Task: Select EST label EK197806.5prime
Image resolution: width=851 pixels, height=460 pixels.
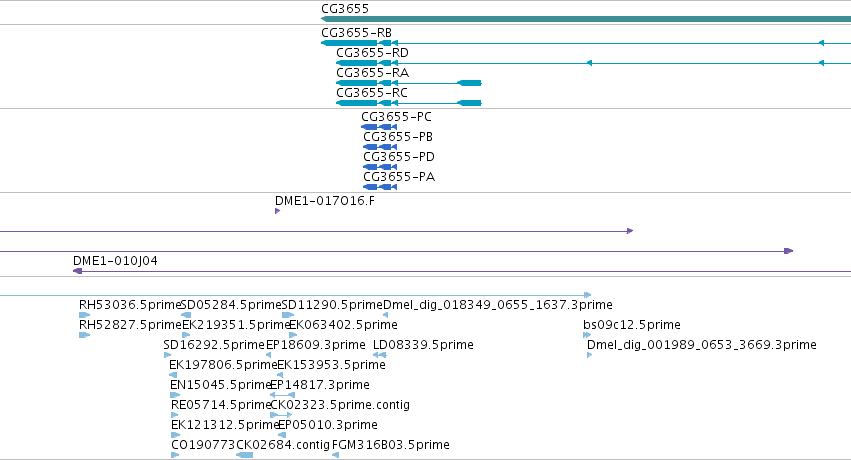Action: tap(223, 365)
